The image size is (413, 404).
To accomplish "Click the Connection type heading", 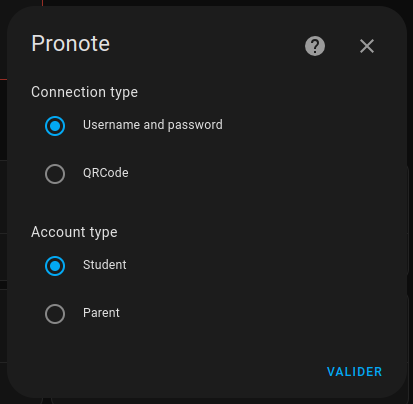I will [84, 92].
